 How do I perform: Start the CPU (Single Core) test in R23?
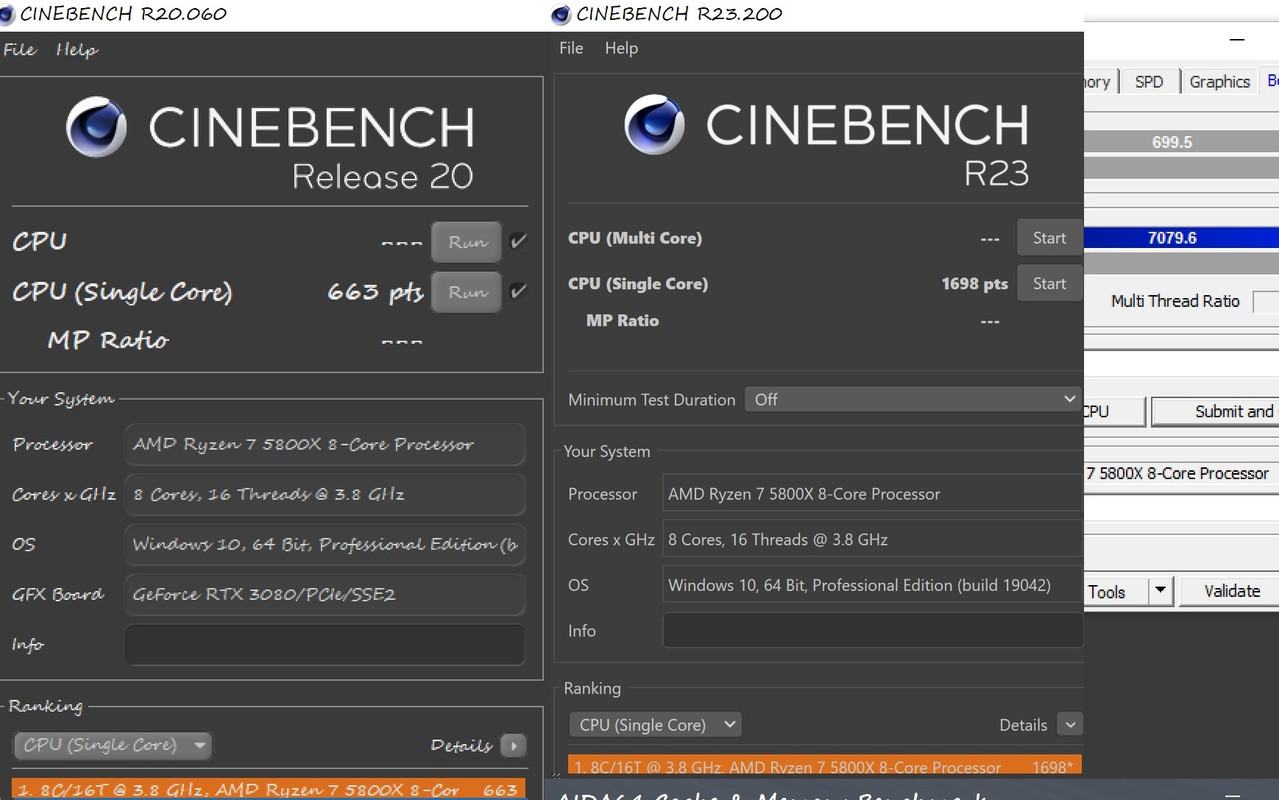pos(1049,283)
